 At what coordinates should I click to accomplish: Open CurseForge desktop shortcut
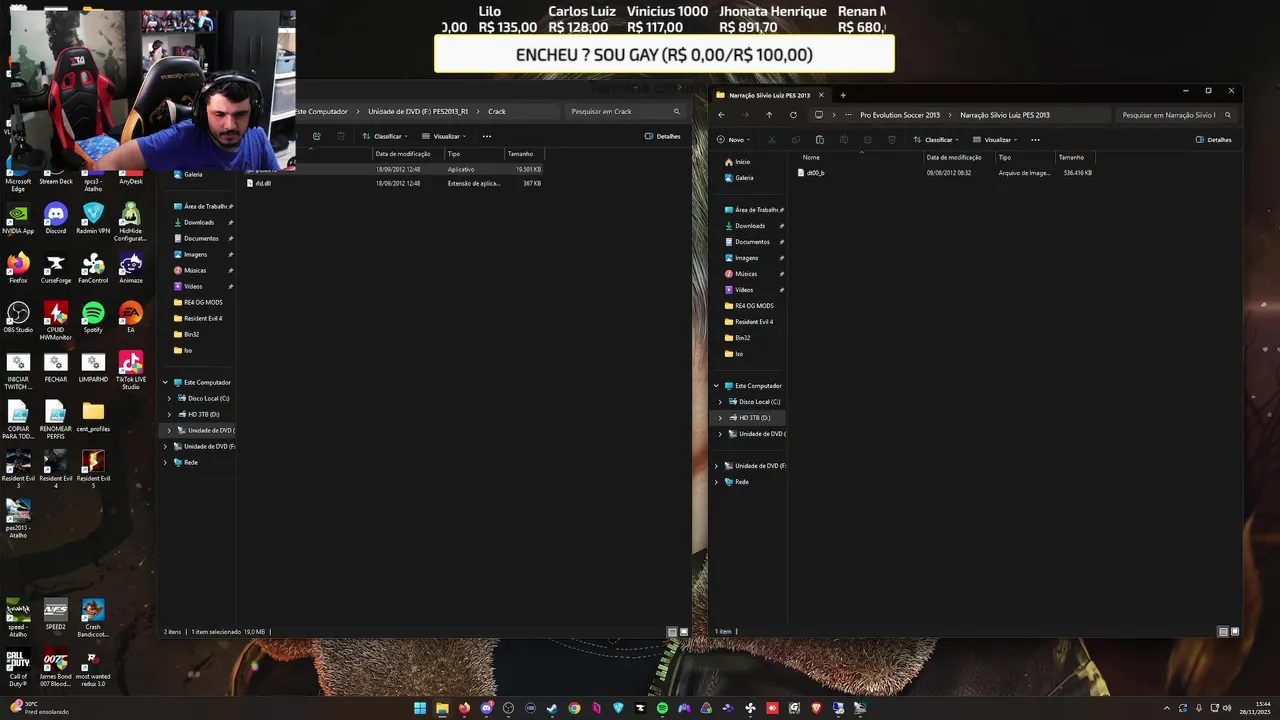pyautogui.click(x=56, y=268)
